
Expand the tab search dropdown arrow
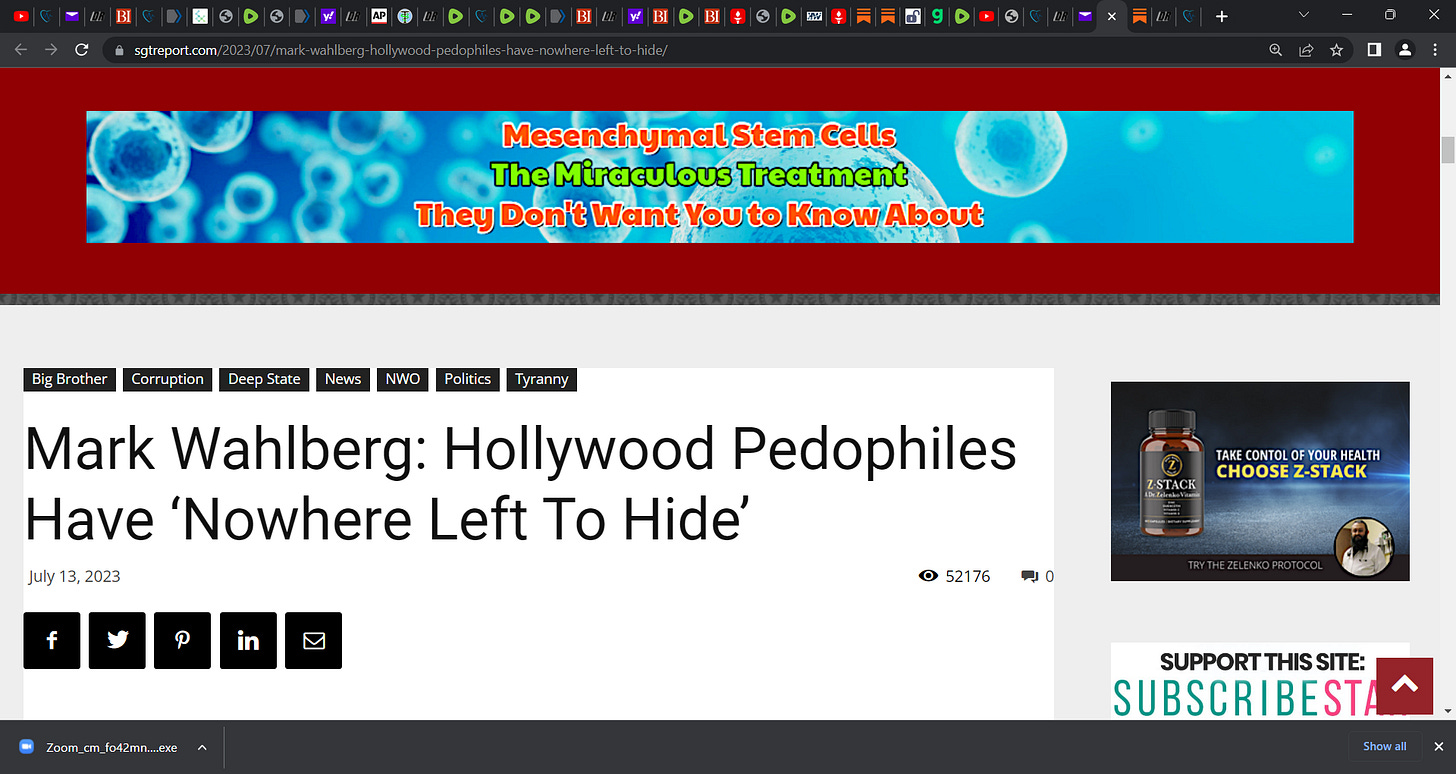(x=1303, y=15)
